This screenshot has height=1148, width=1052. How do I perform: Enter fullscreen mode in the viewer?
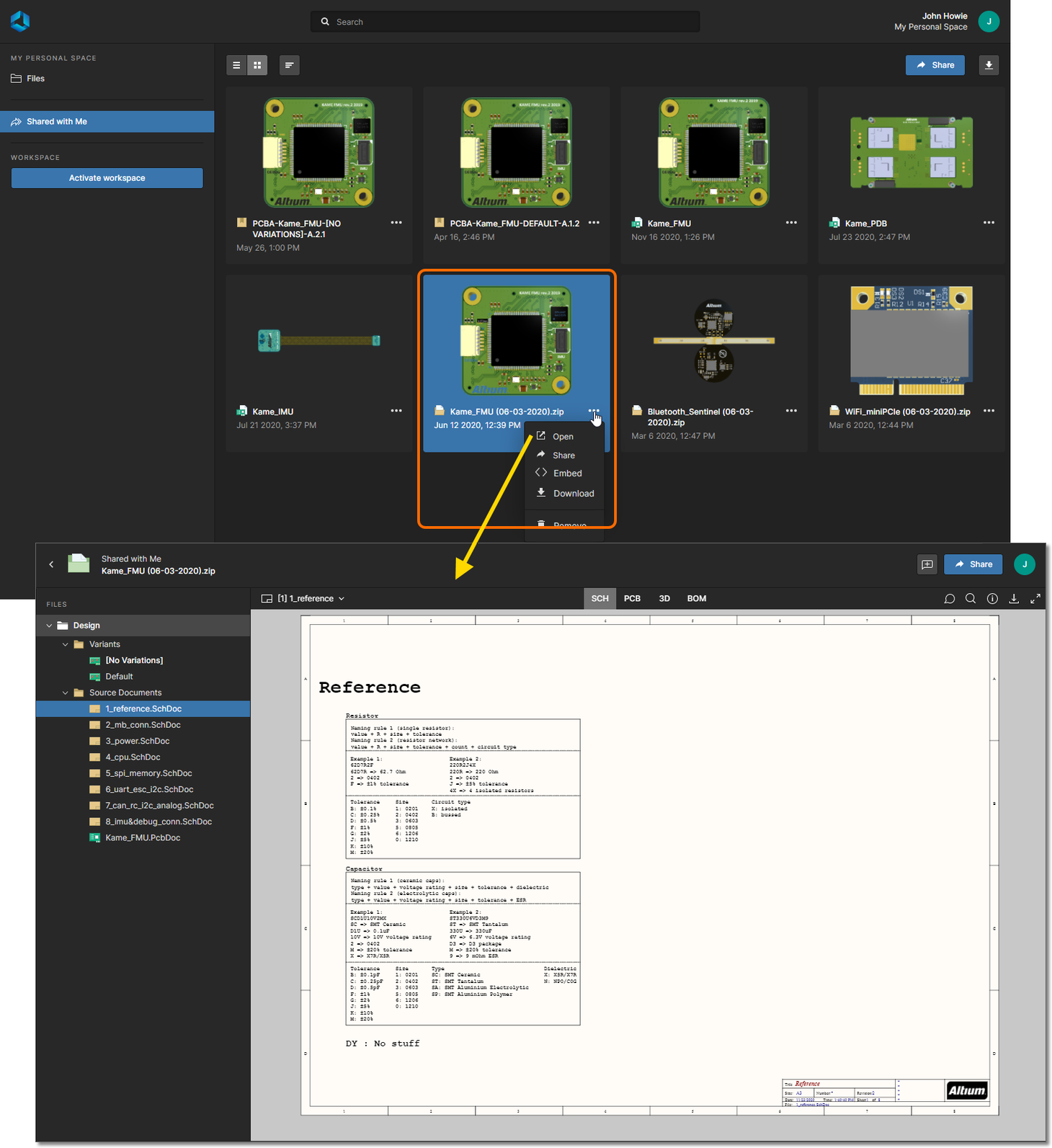coord(1035,599)
